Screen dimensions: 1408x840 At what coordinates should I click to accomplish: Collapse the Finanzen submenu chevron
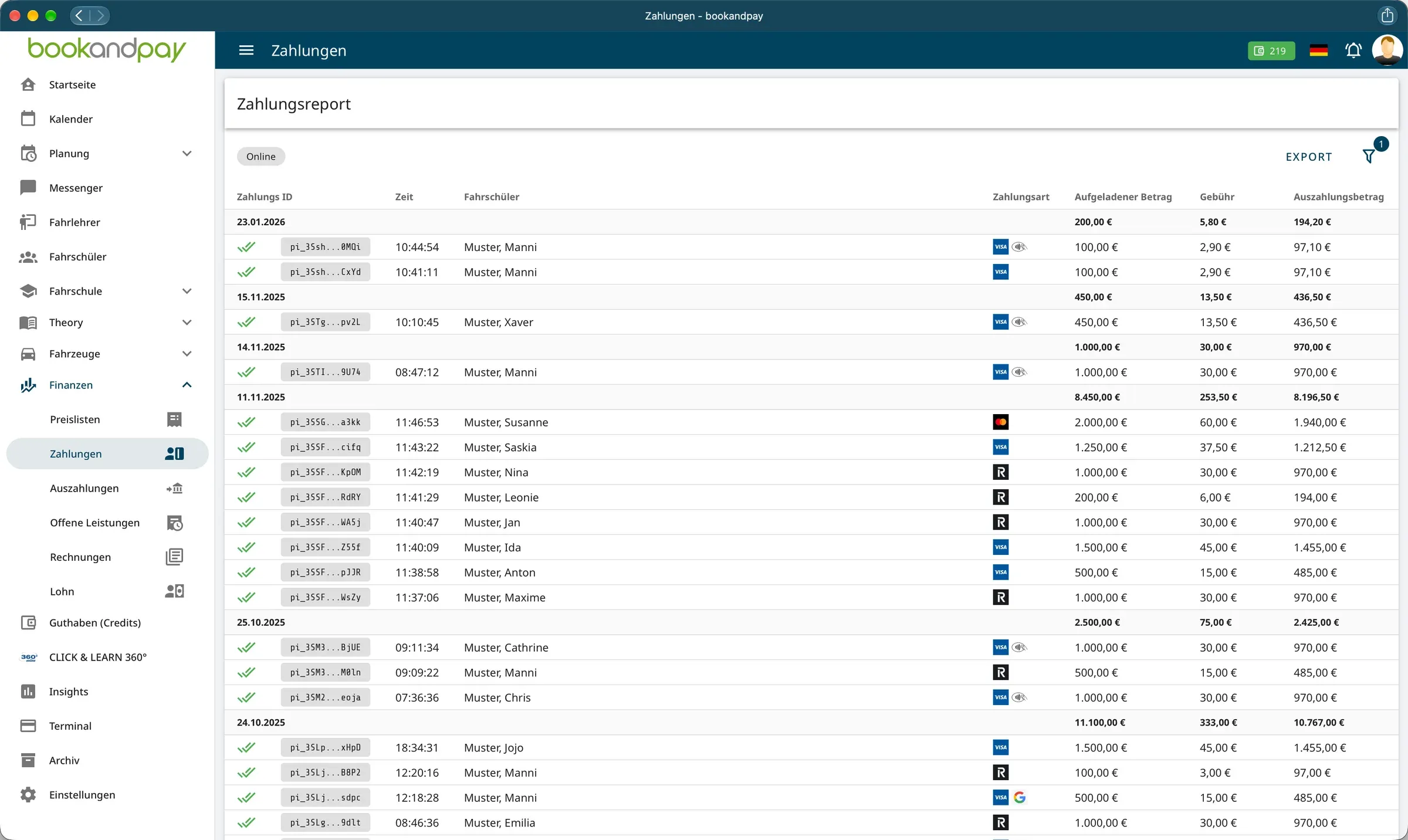tap(187, 385)
